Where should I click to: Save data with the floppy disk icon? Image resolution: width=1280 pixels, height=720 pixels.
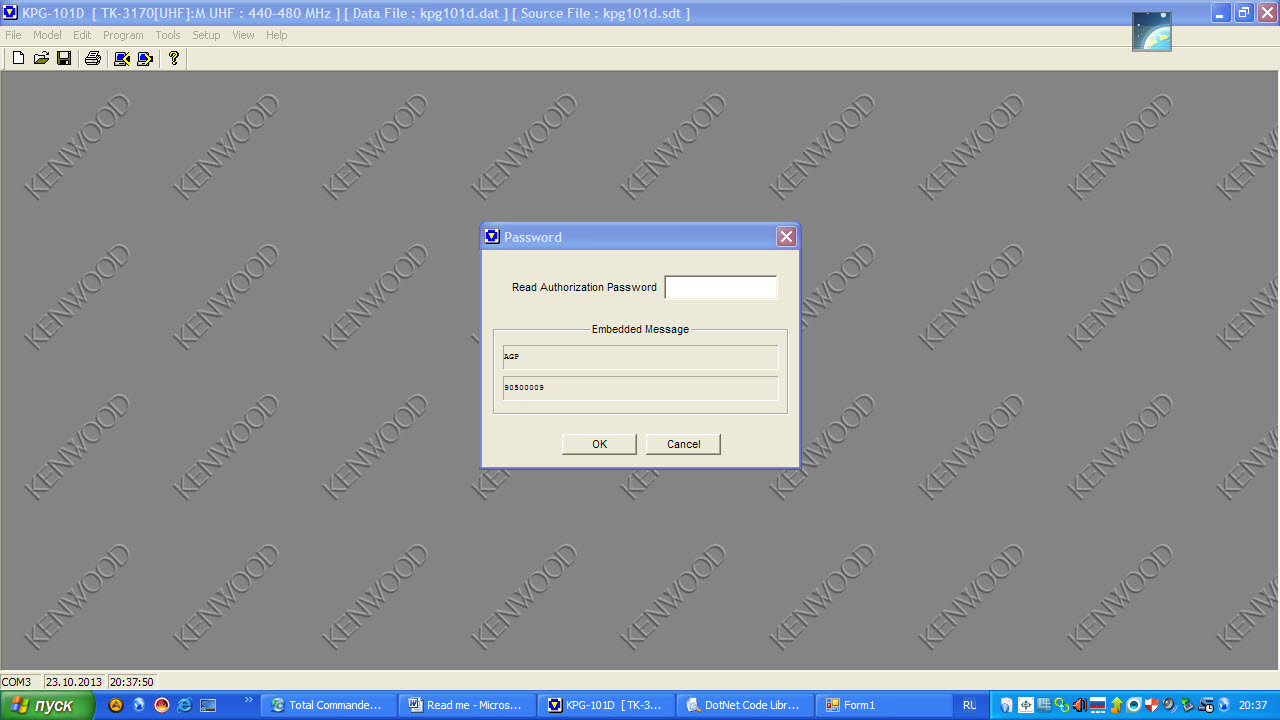pos(64,59)
